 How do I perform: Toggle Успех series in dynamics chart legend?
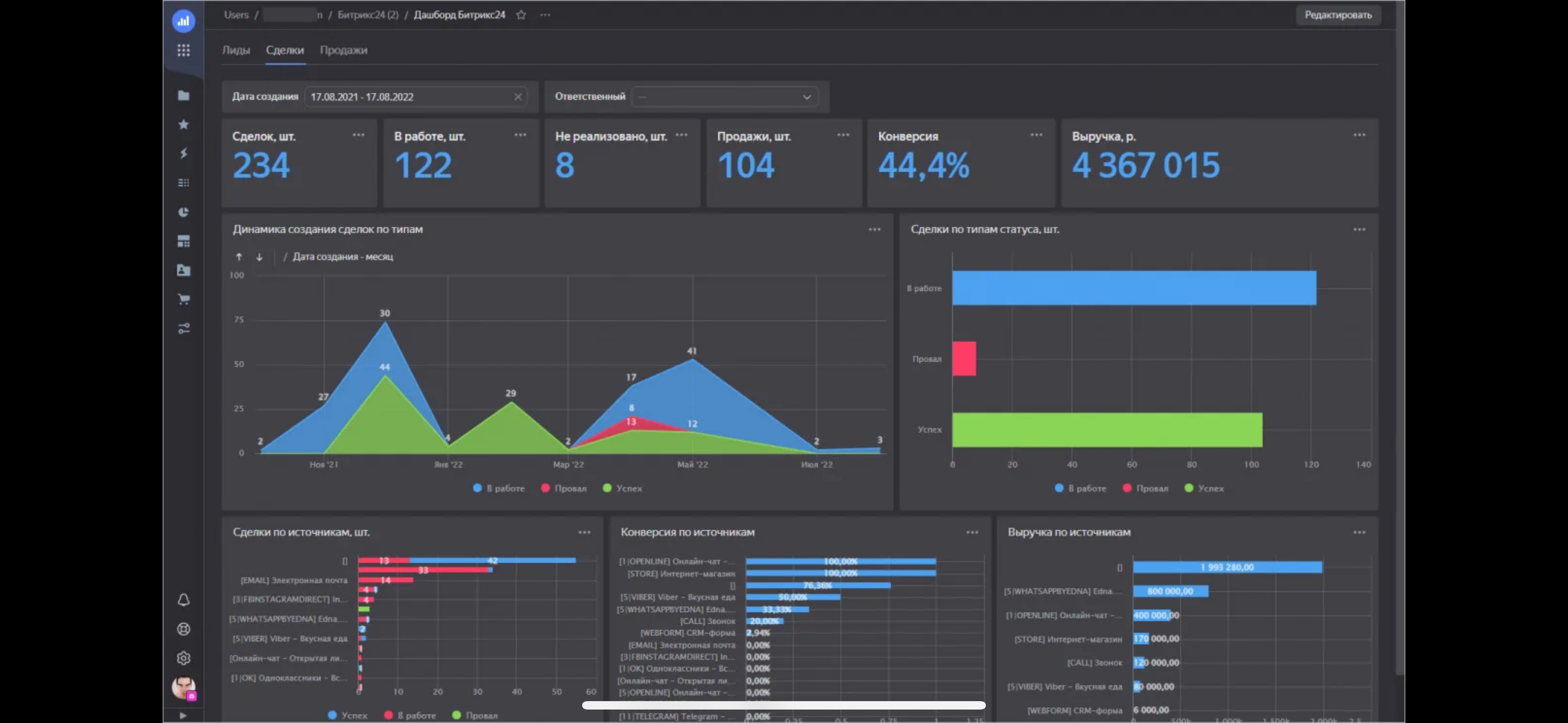(x=622, y=488)
